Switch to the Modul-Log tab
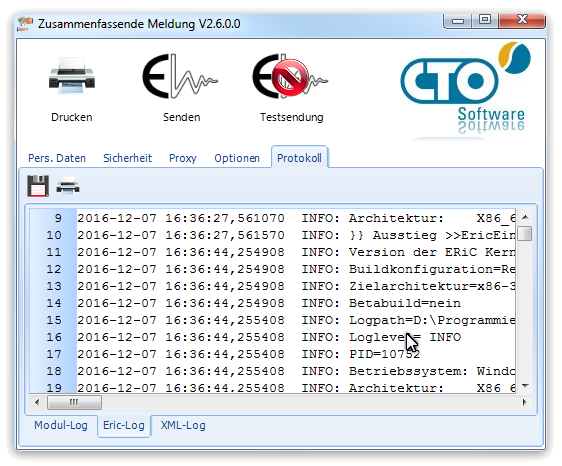The width and height of the screenshot is (562, 466). point(61,425)
